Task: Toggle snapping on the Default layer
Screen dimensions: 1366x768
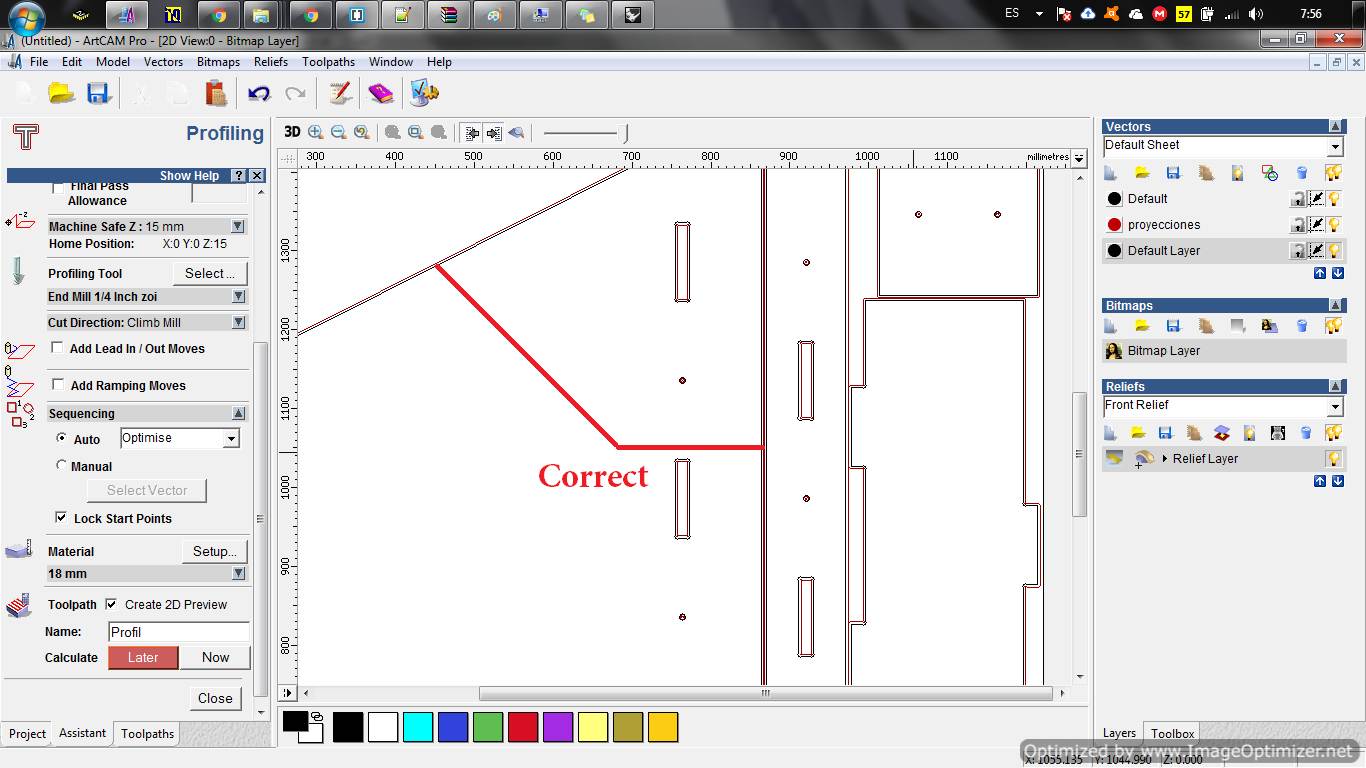Action: pos(1316,199)
